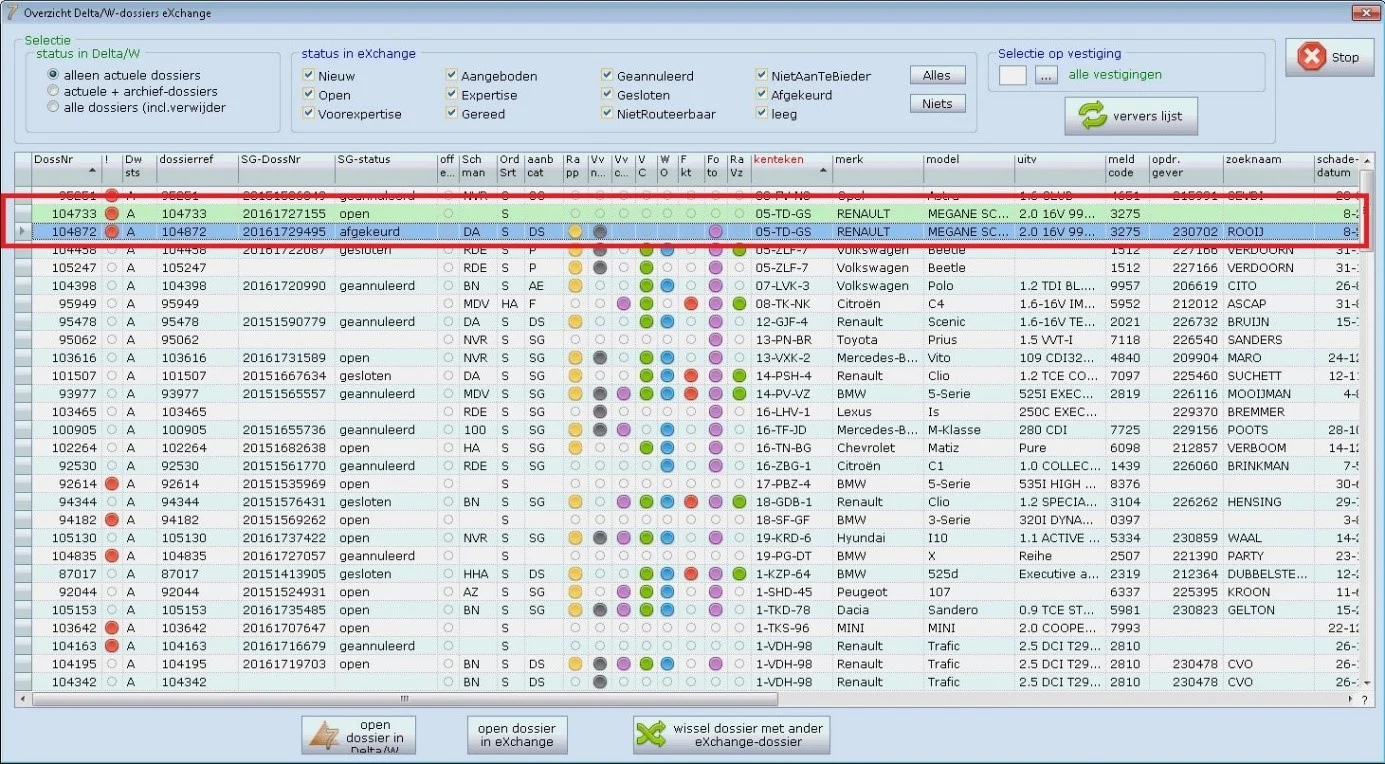Viewport: 1385px width, 764px height.
Task: Click dark gray Vv dot in row 103465
Action: pyautogui.click(x=599, y=412)
